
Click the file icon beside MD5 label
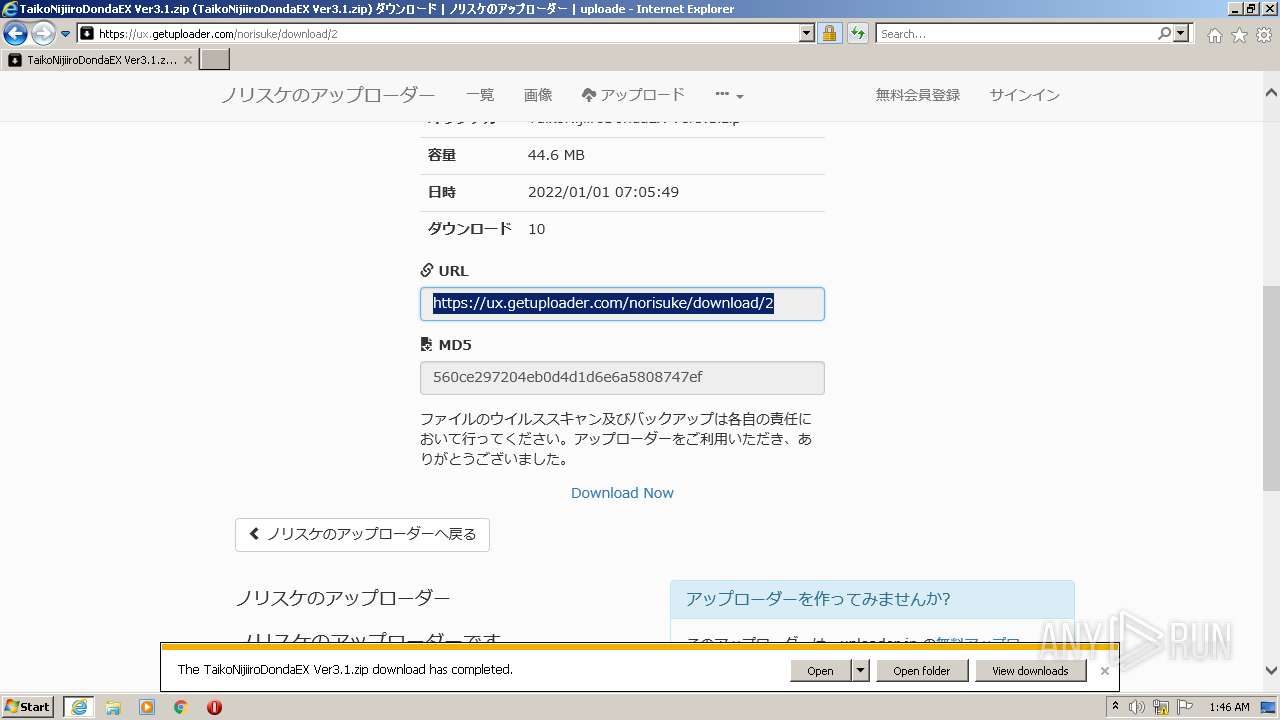427,345
